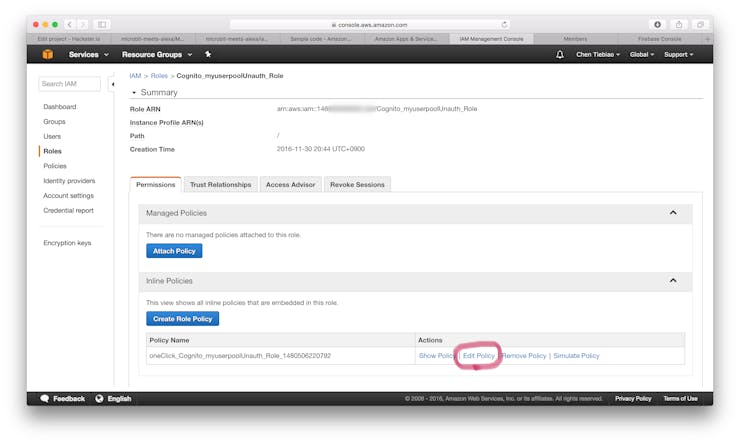Focus the Search IAM field
Image resolution: width=740 pixels, height=444 pixels.
pyautogui.click(x=69, y=84)
